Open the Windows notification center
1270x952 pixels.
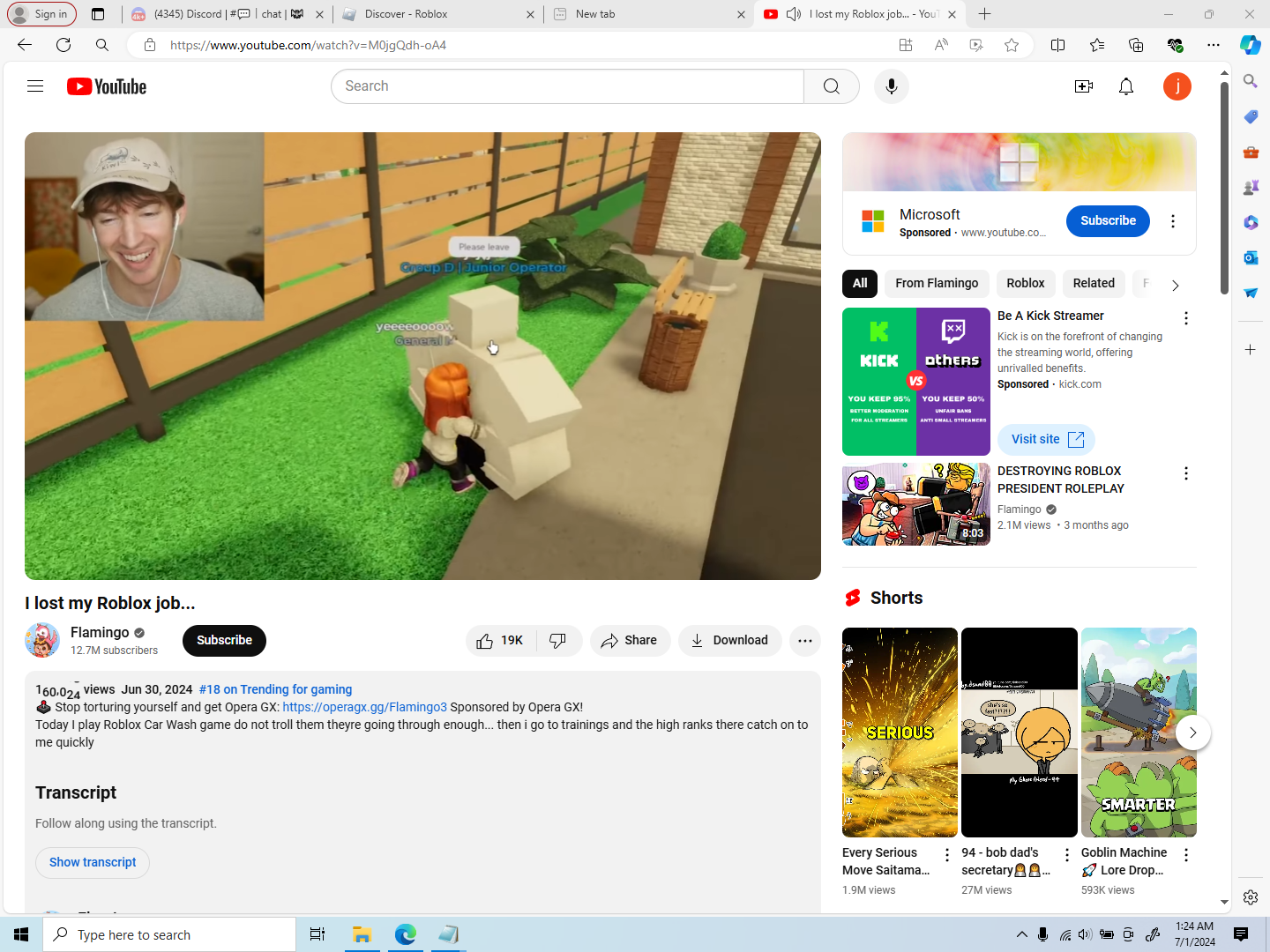click(1241, 934)
